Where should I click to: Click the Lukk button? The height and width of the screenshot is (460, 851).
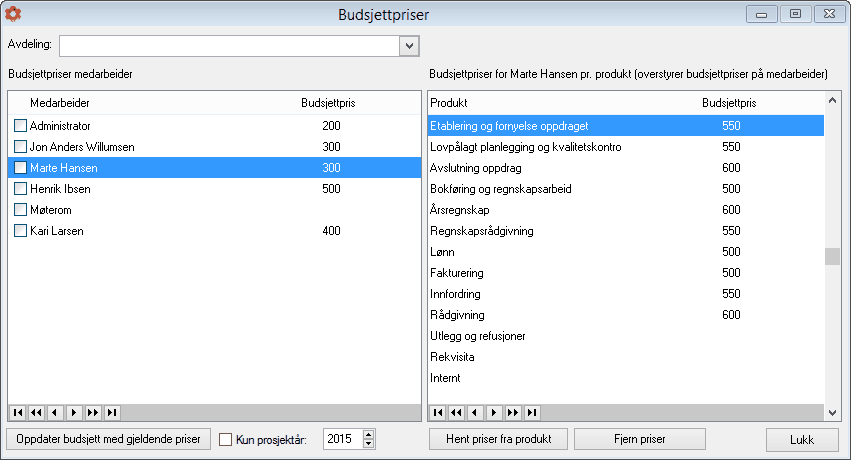(x=802, y=439)
